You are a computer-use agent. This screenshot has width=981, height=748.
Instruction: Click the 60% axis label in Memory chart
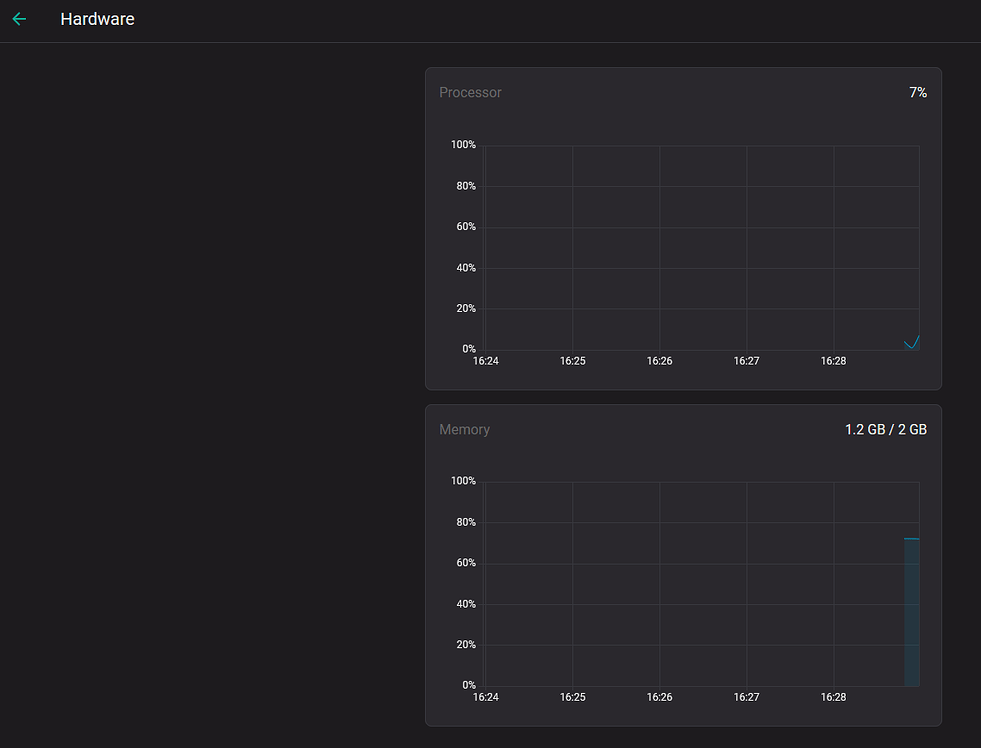(x=466, y=563)
